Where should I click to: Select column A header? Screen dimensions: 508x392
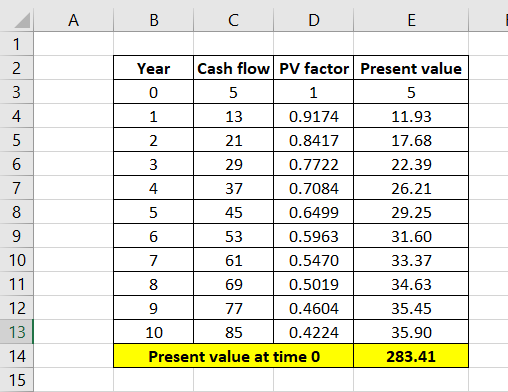coord(73,20)
